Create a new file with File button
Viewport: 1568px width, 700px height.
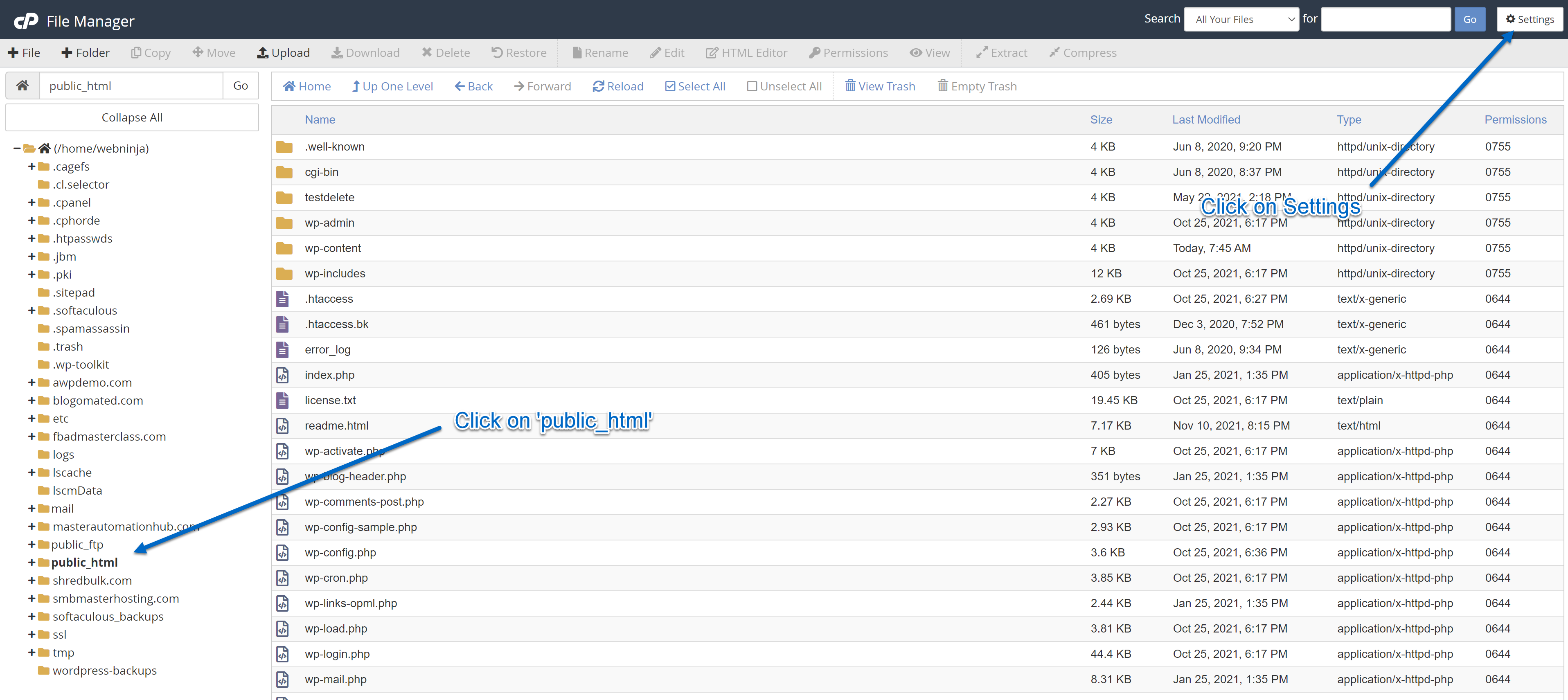click(x=24, y=53)
